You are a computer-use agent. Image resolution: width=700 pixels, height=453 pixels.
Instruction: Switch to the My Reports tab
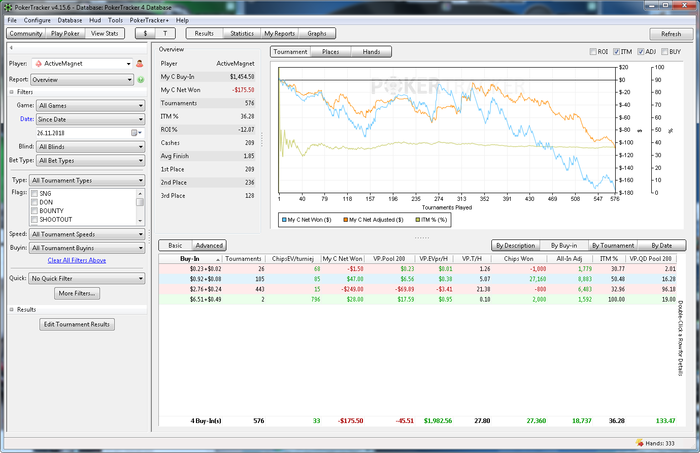click(279, 33)
